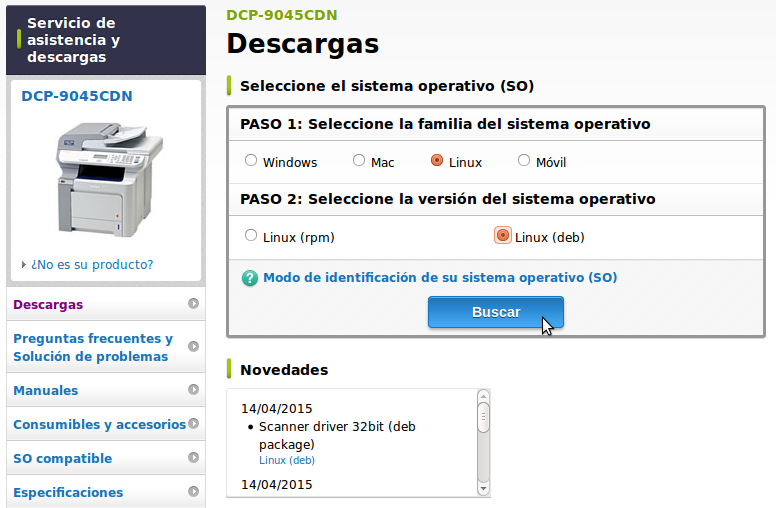Select the Windows radio button
Screen dimensions: 776x508
point(251,160)
